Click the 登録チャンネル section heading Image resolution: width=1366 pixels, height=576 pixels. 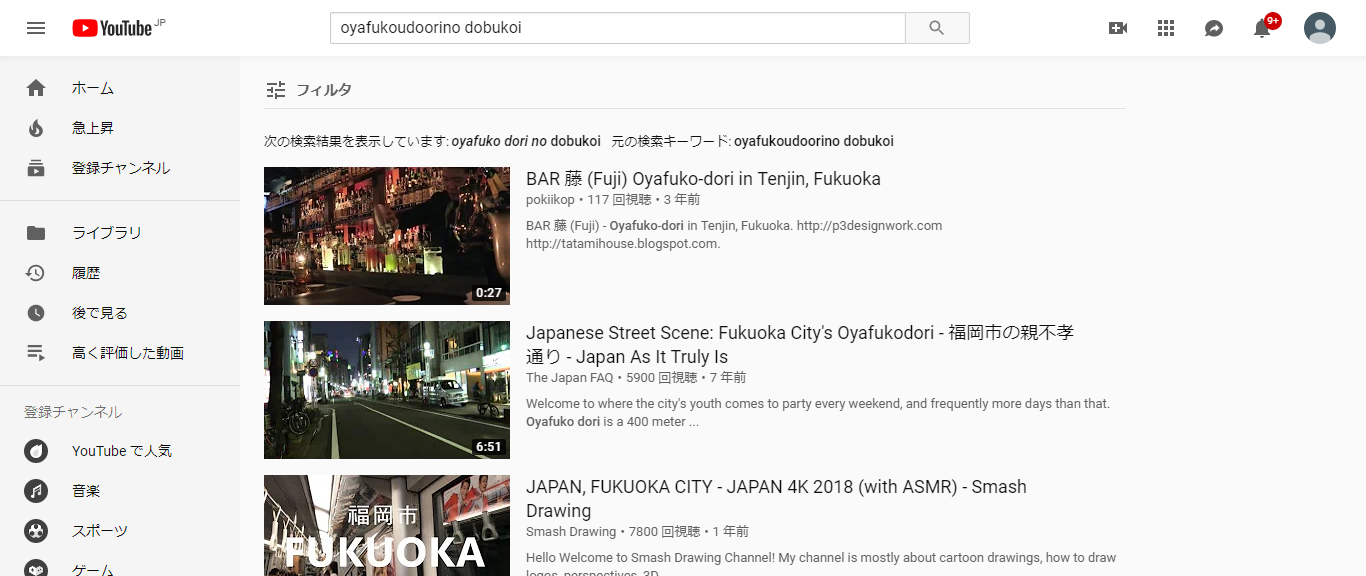[x=73, y=412]
